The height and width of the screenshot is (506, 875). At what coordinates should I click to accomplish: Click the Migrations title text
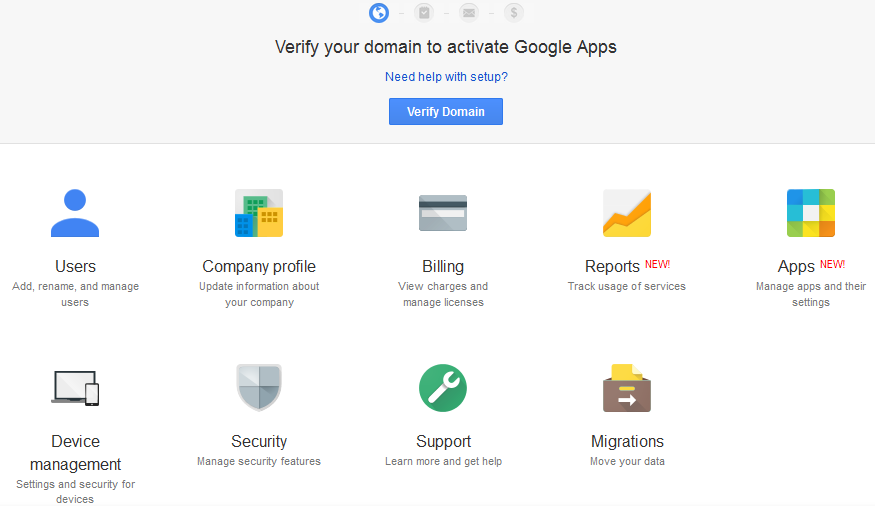tap(627, 441)
